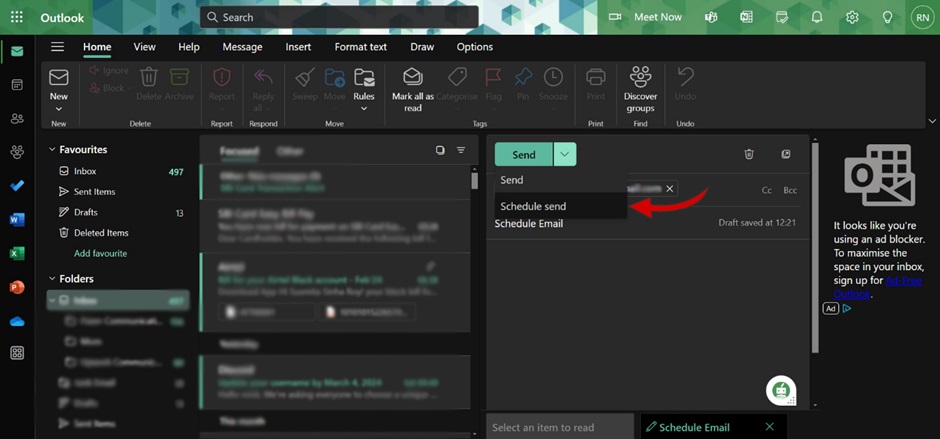Screen dimensions: 940x439
Task: Click Rules folder icon in ribbon
Action: click(x=364, y=77)
